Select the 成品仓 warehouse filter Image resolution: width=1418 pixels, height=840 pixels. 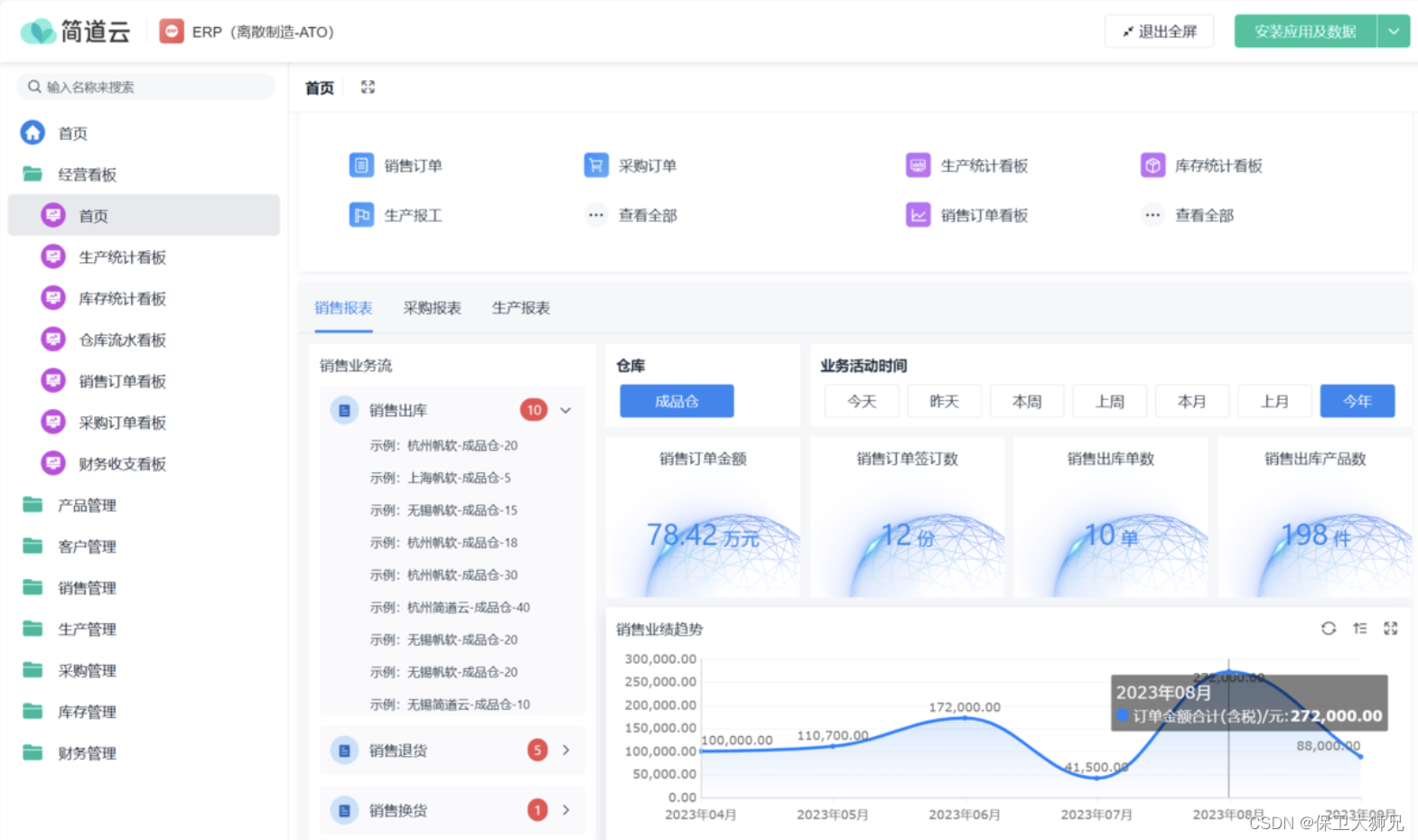point(676,401)
